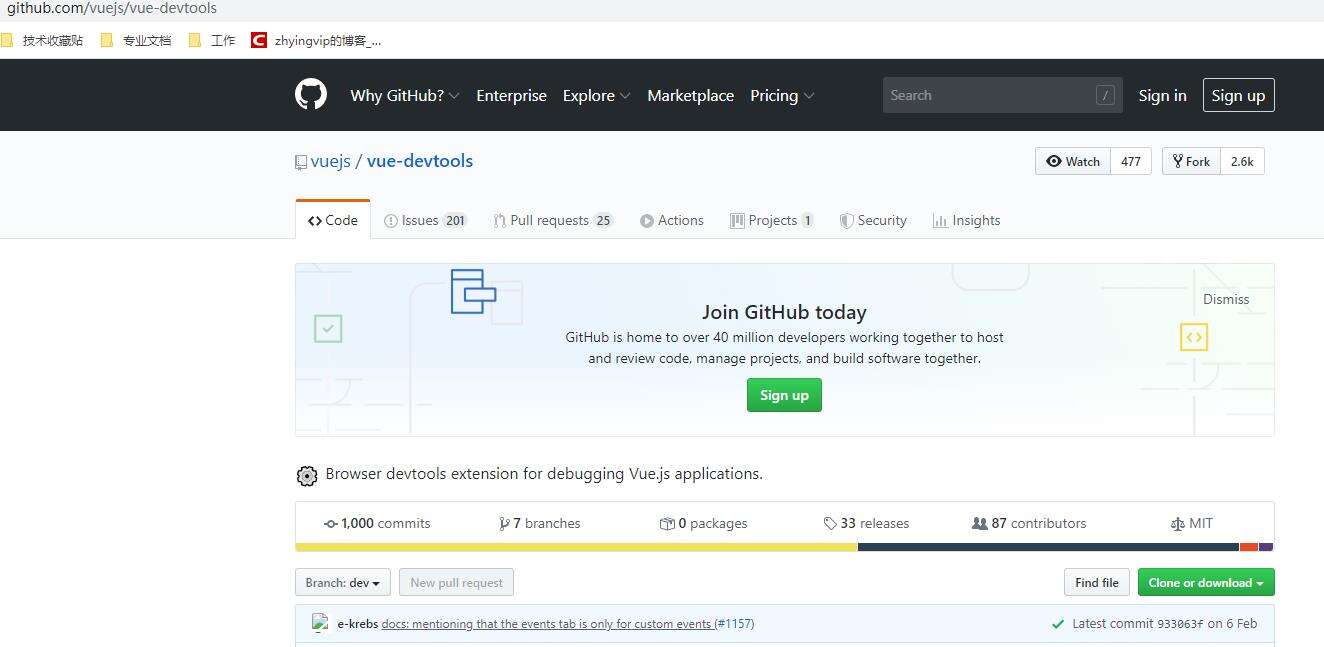This screenshot has height=647, width=1324.
Task: Switch to the Code tab
Action: point(333,220)
